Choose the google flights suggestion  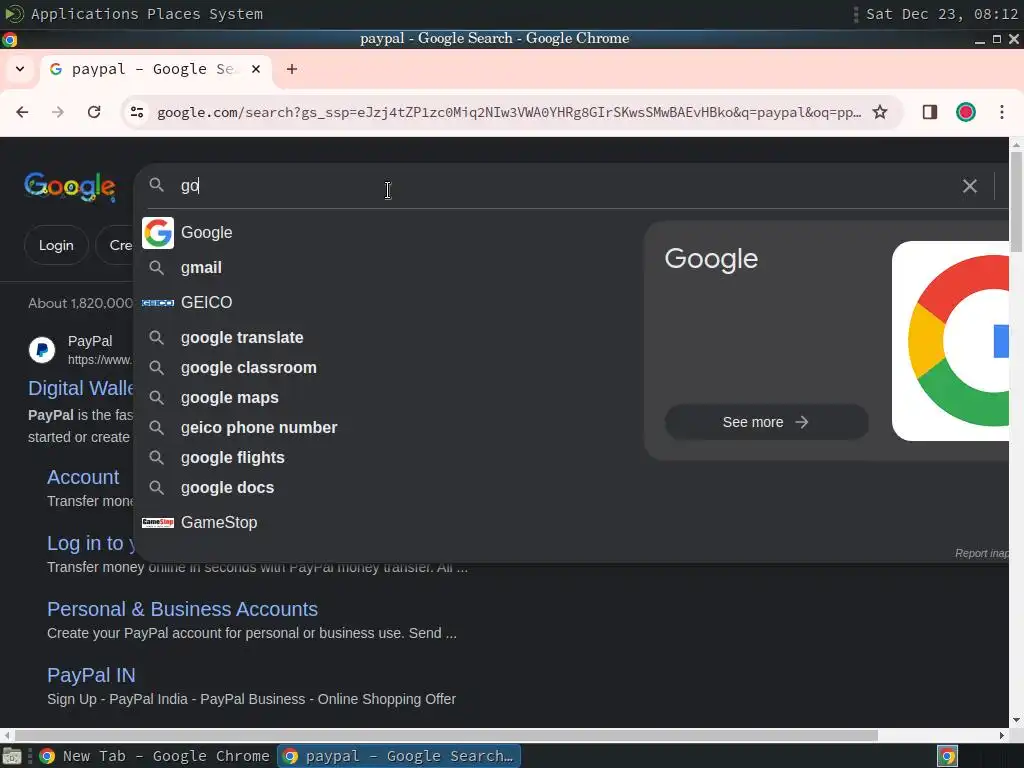pyautogui.click(x=232, y=458)
